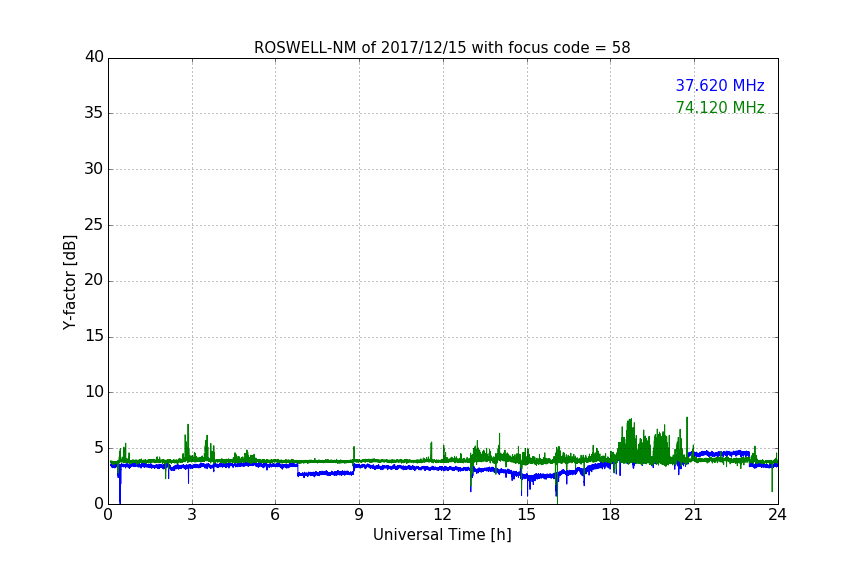Click the y-axis tick label 25
Image resolution: width=864 pixels, height=576 pixels.
click(x=94, y=224)
